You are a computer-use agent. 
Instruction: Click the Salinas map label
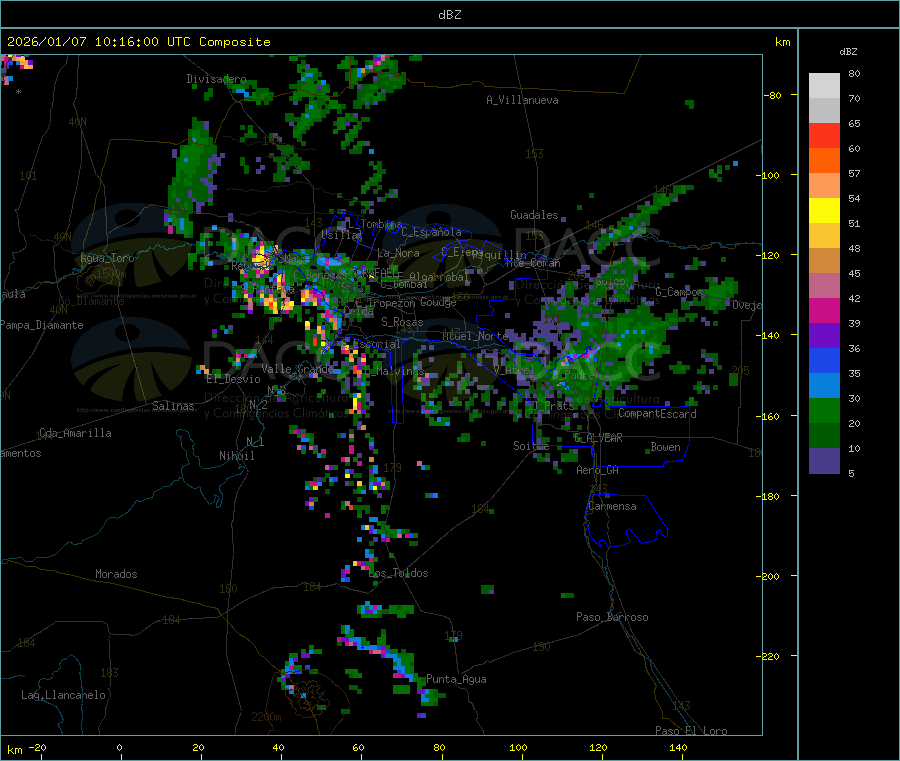(173, 406)
